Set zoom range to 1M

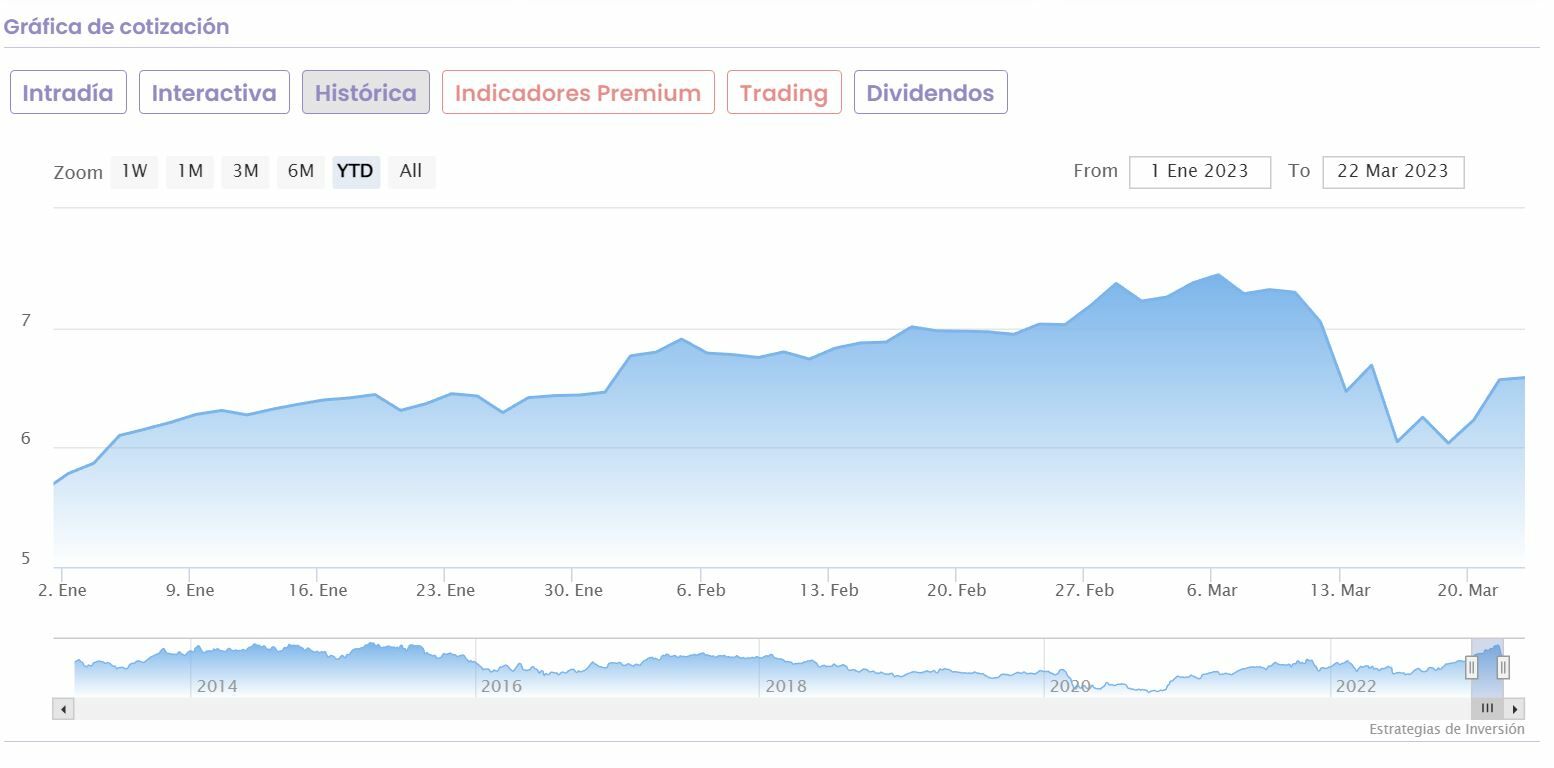pyautogui.click(x=190, y=171)
